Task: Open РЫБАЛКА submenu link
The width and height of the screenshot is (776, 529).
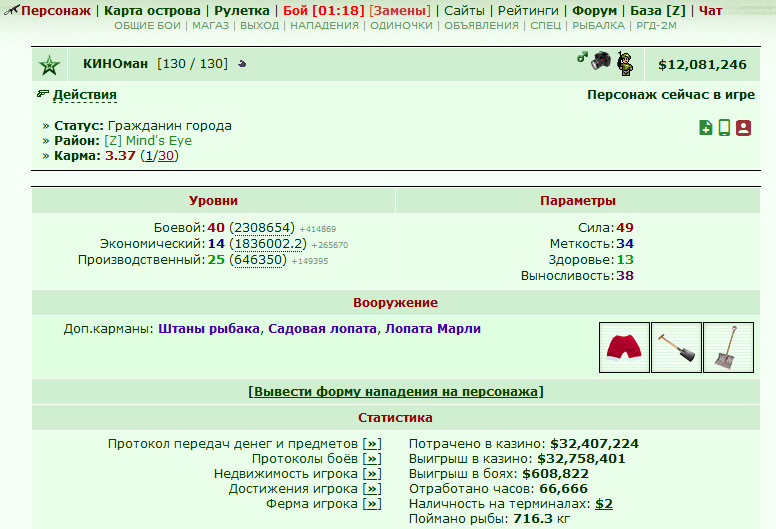Action: point(598,26)
